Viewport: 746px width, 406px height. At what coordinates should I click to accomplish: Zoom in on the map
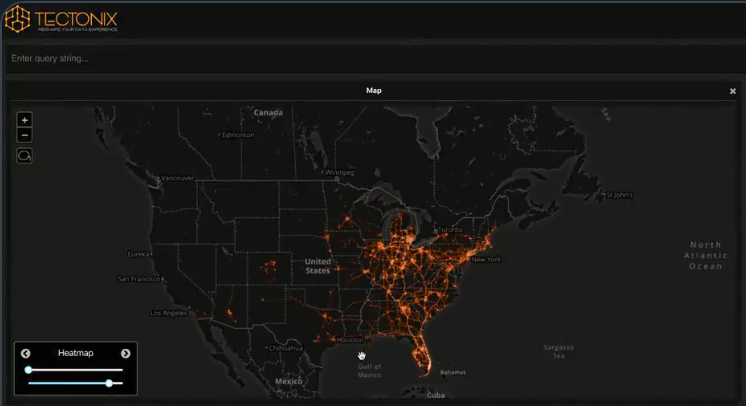pos(25,120)
